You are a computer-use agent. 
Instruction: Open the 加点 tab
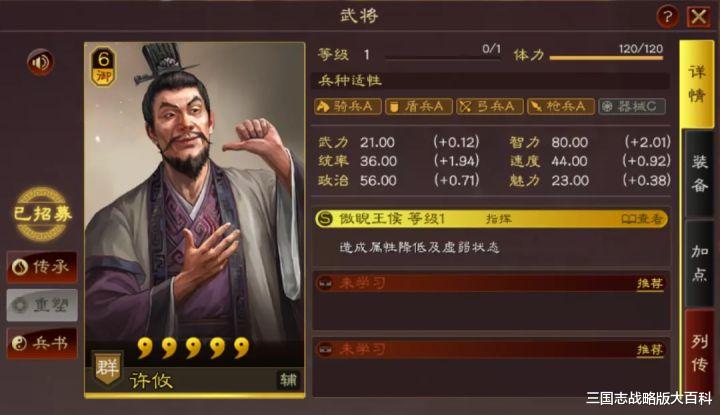699,263
